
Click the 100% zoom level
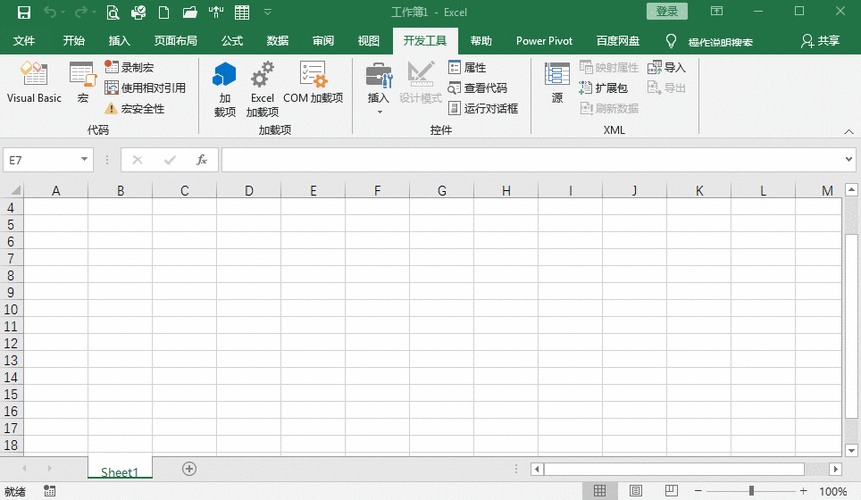tap(832, 491)
